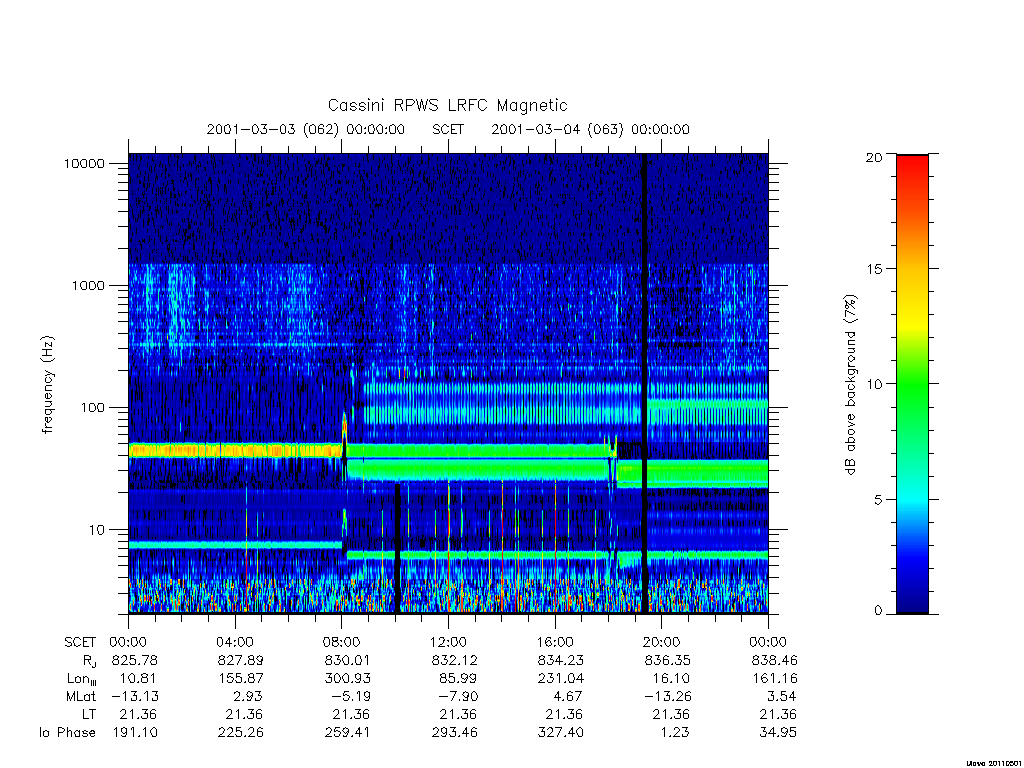Screen dimensions: 1024x768
Task: Click the longitude value 85.99
Action: click(458, 679)
